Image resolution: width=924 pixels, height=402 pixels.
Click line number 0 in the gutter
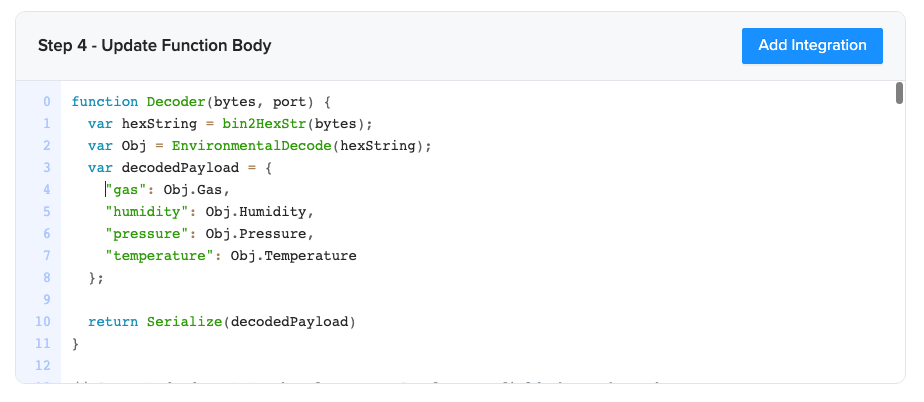pos(46,102)
